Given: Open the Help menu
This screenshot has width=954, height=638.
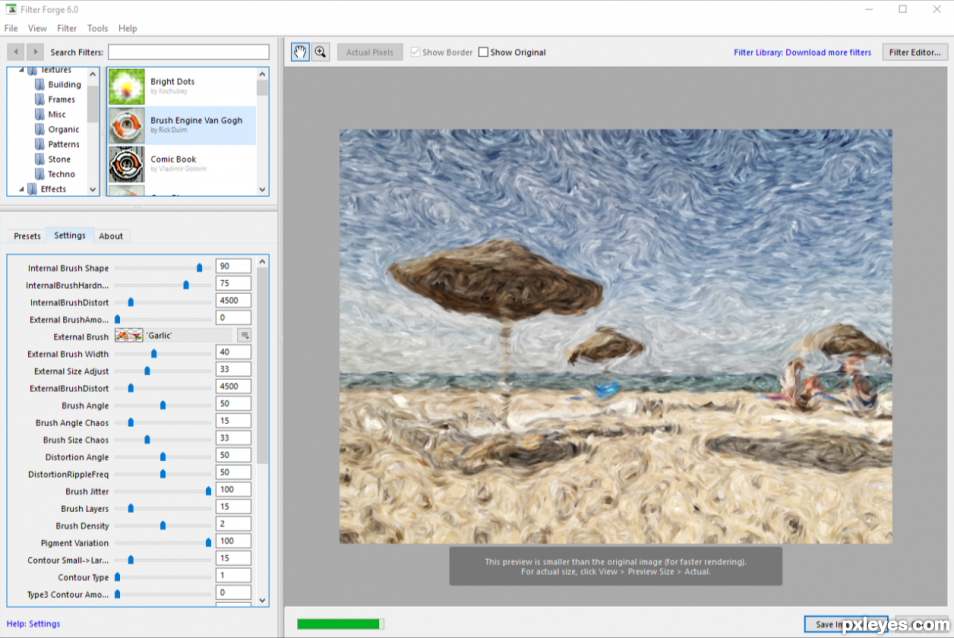Looking at the screenshot, I should [128, 29].
